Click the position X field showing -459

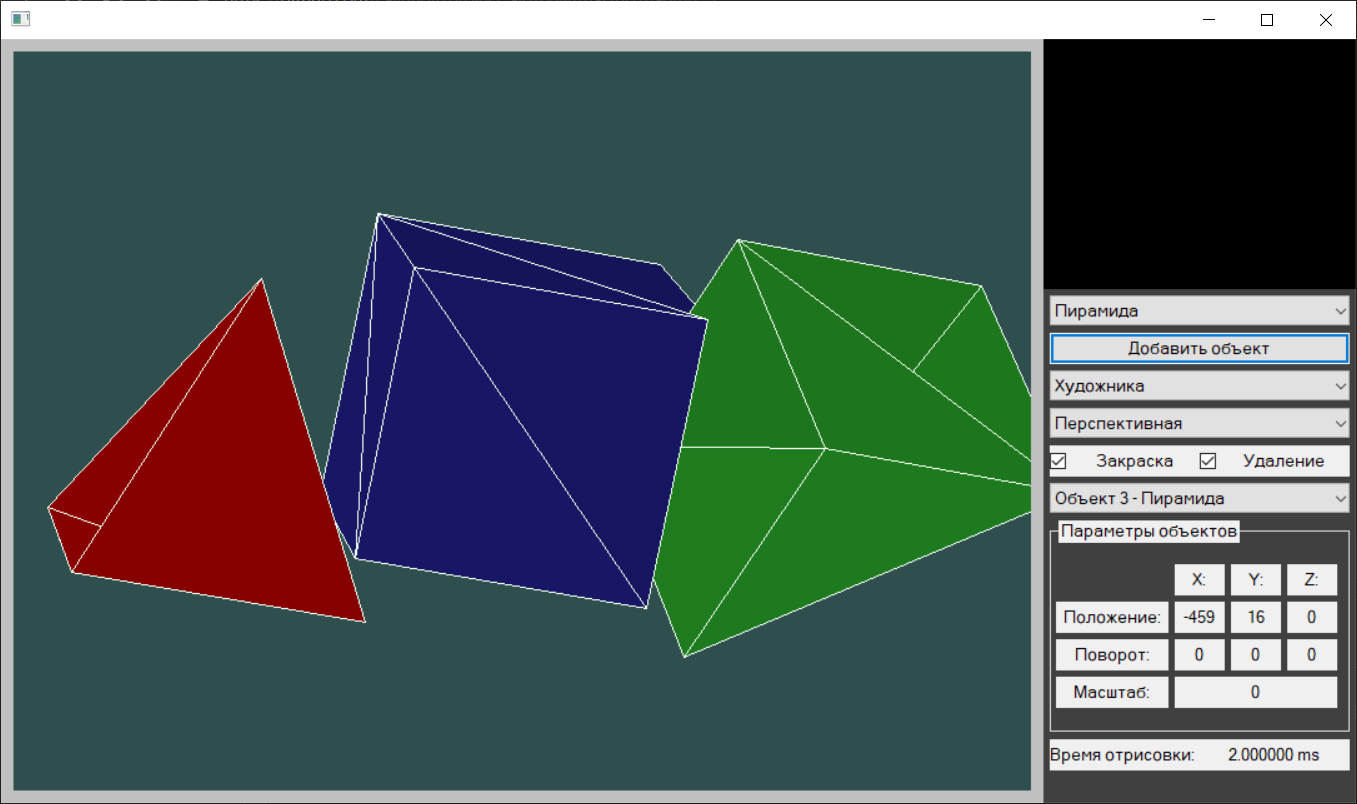point(1199,617)
